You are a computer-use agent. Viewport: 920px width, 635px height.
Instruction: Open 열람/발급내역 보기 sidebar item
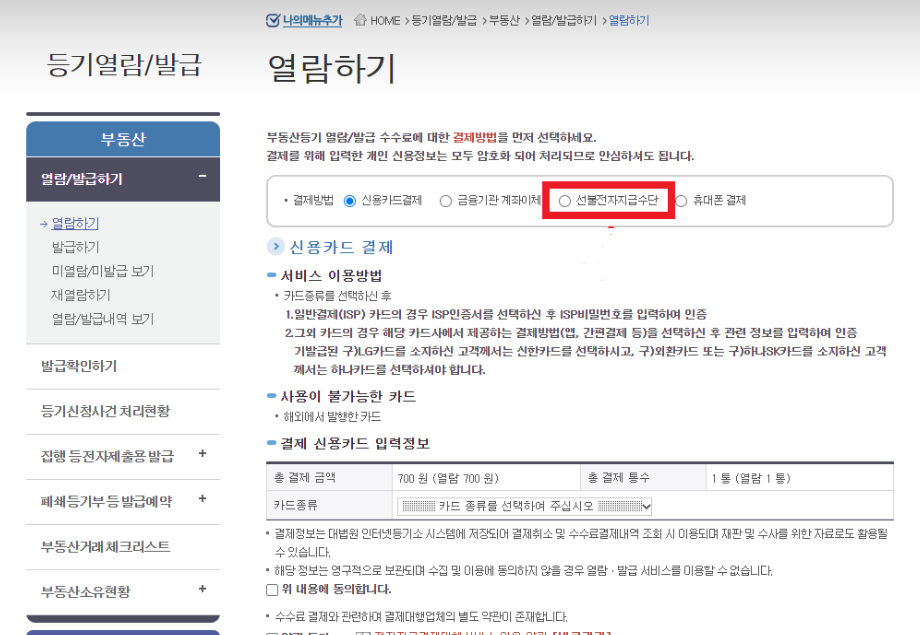click(x=103, y=319)
